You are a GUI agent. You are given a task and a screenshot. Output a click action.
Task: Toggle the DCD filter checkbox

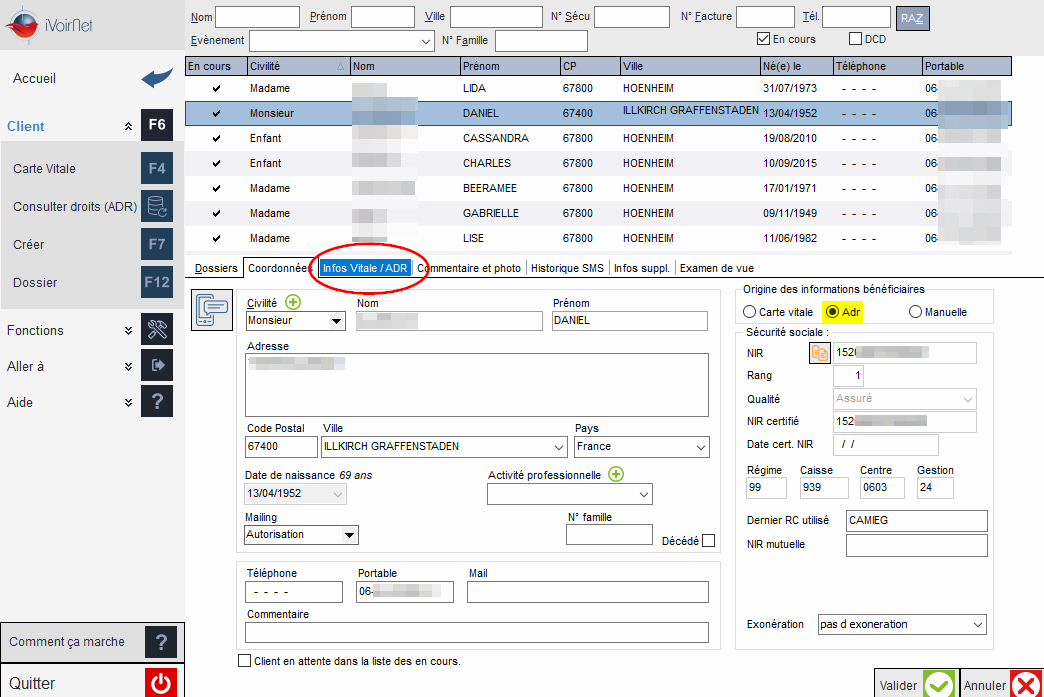click(x=856, y=39)
